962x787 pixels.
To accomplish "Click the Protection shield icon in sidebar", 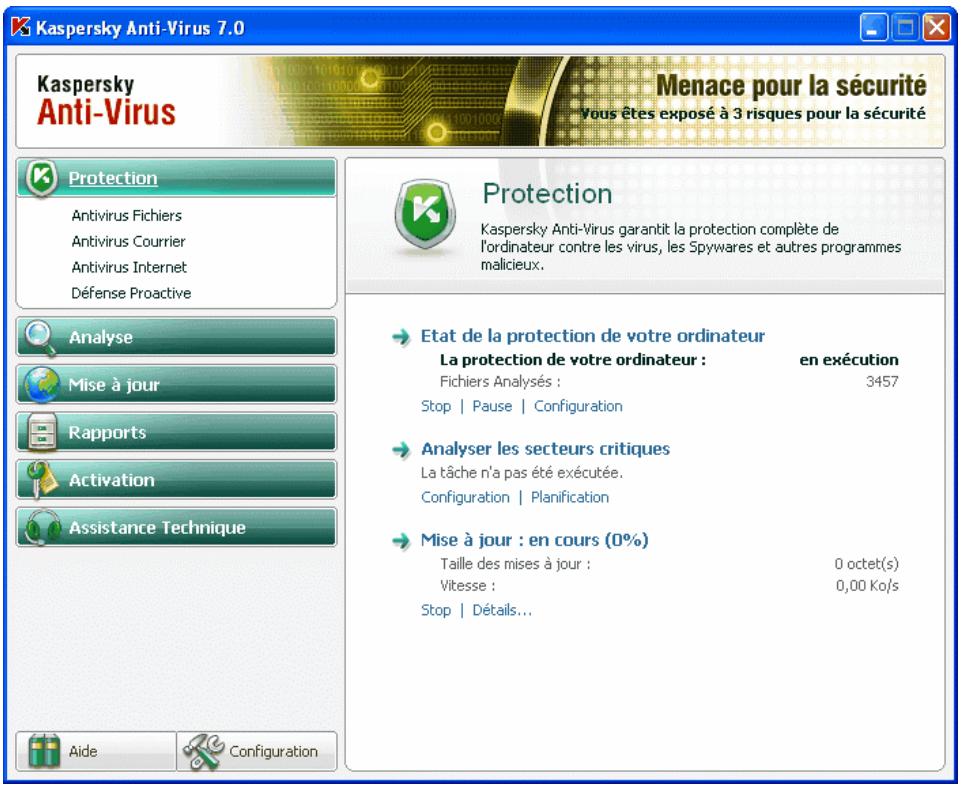I will (x=42, y=178).
